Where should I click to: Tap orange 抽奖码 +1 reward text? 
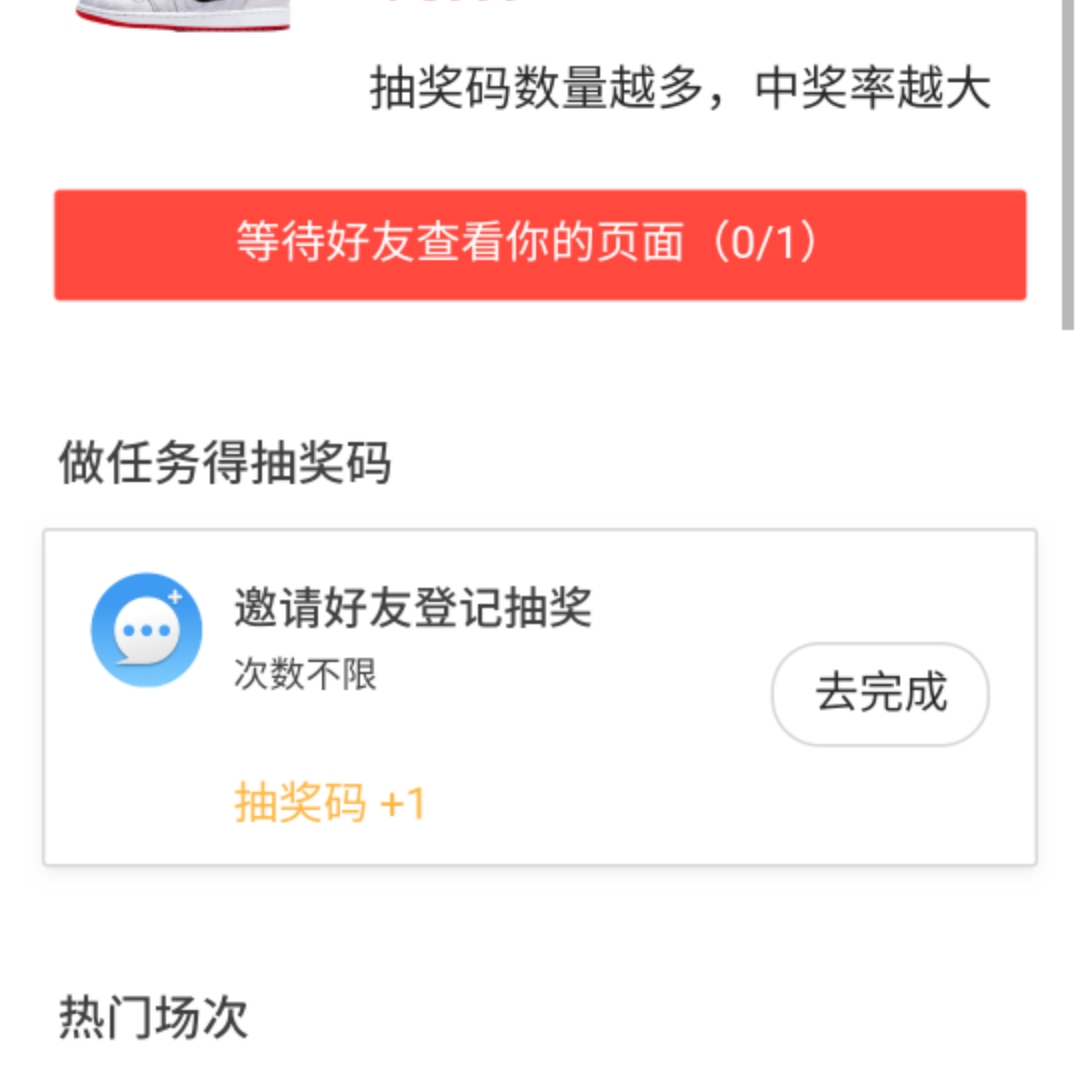(330, 802)
